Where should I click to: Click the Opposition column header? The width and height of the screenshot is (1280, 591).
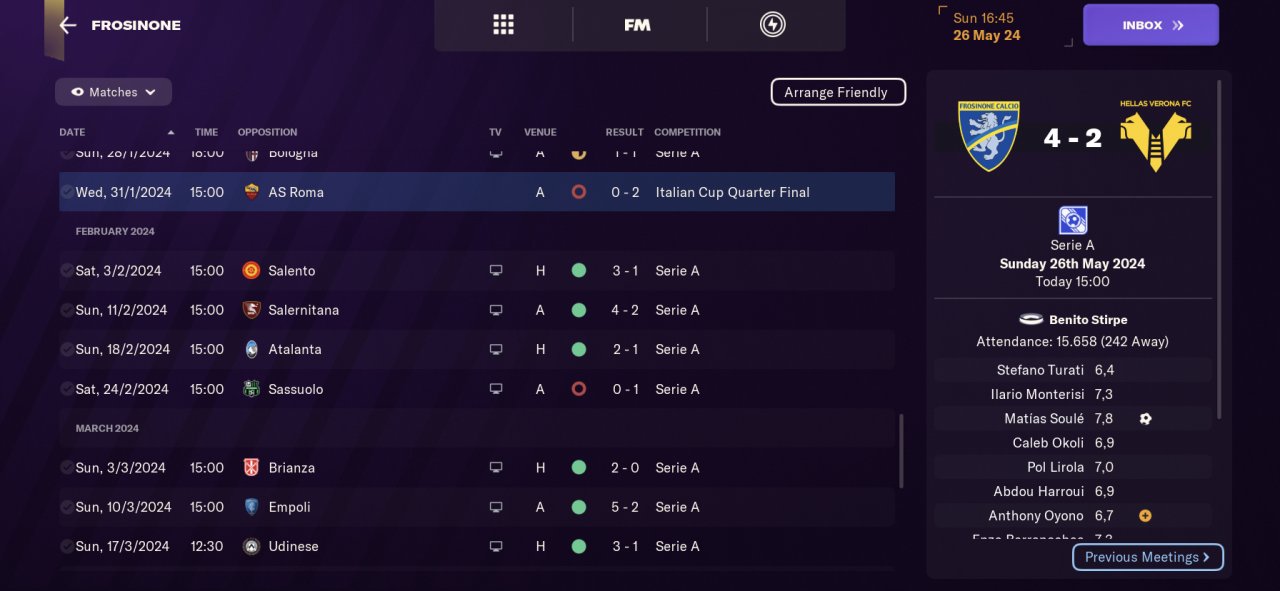pos(267,132)
